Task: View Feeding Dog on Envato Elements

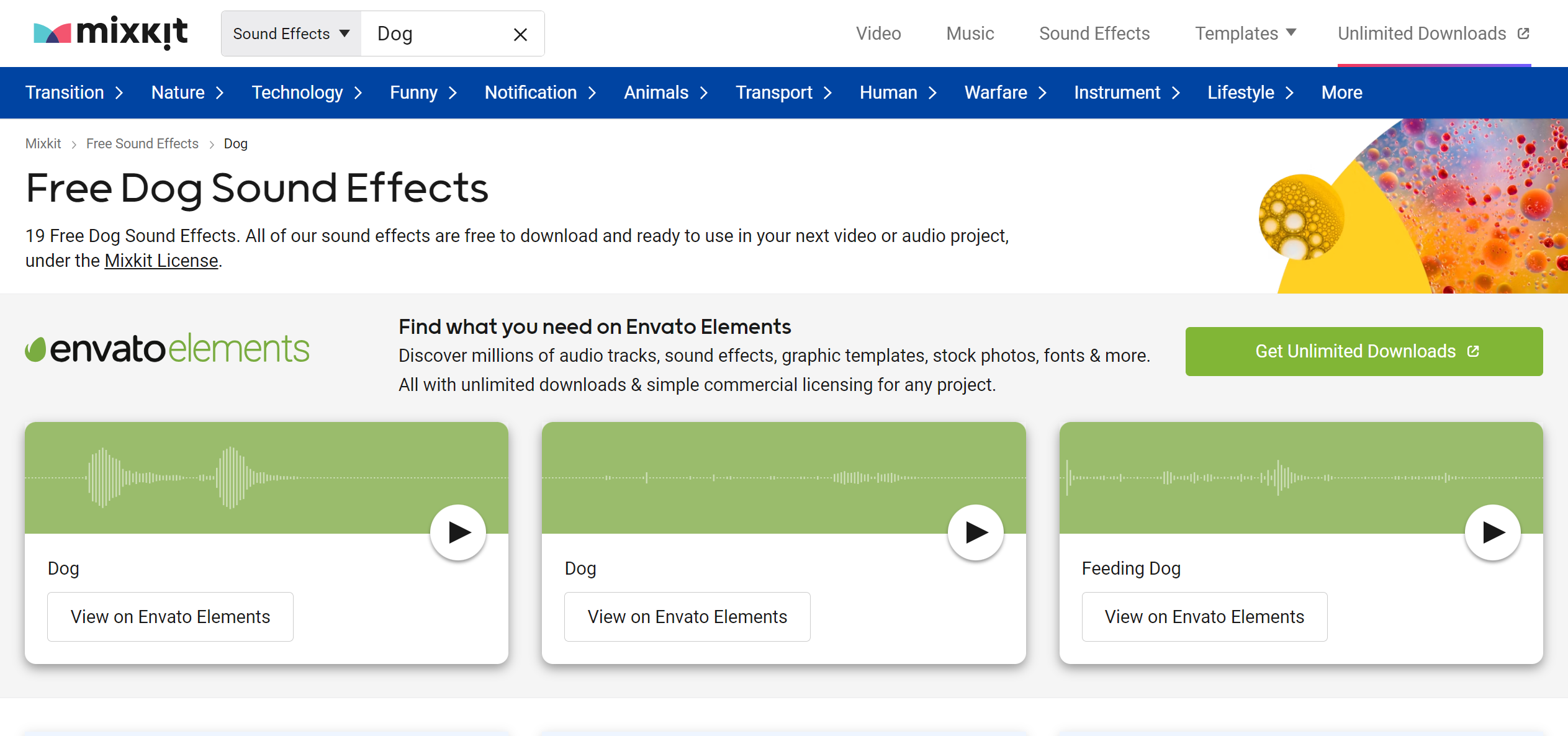Action: click(x=1205, y=616)
